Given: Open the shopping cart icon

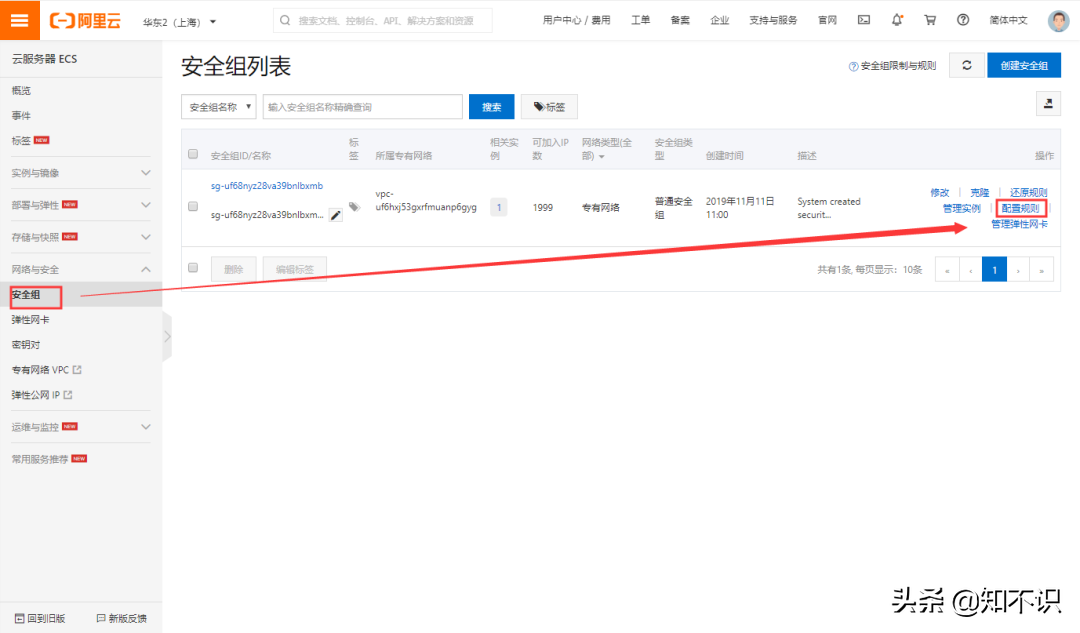Looking at the screenshot, I should (930, 20).
